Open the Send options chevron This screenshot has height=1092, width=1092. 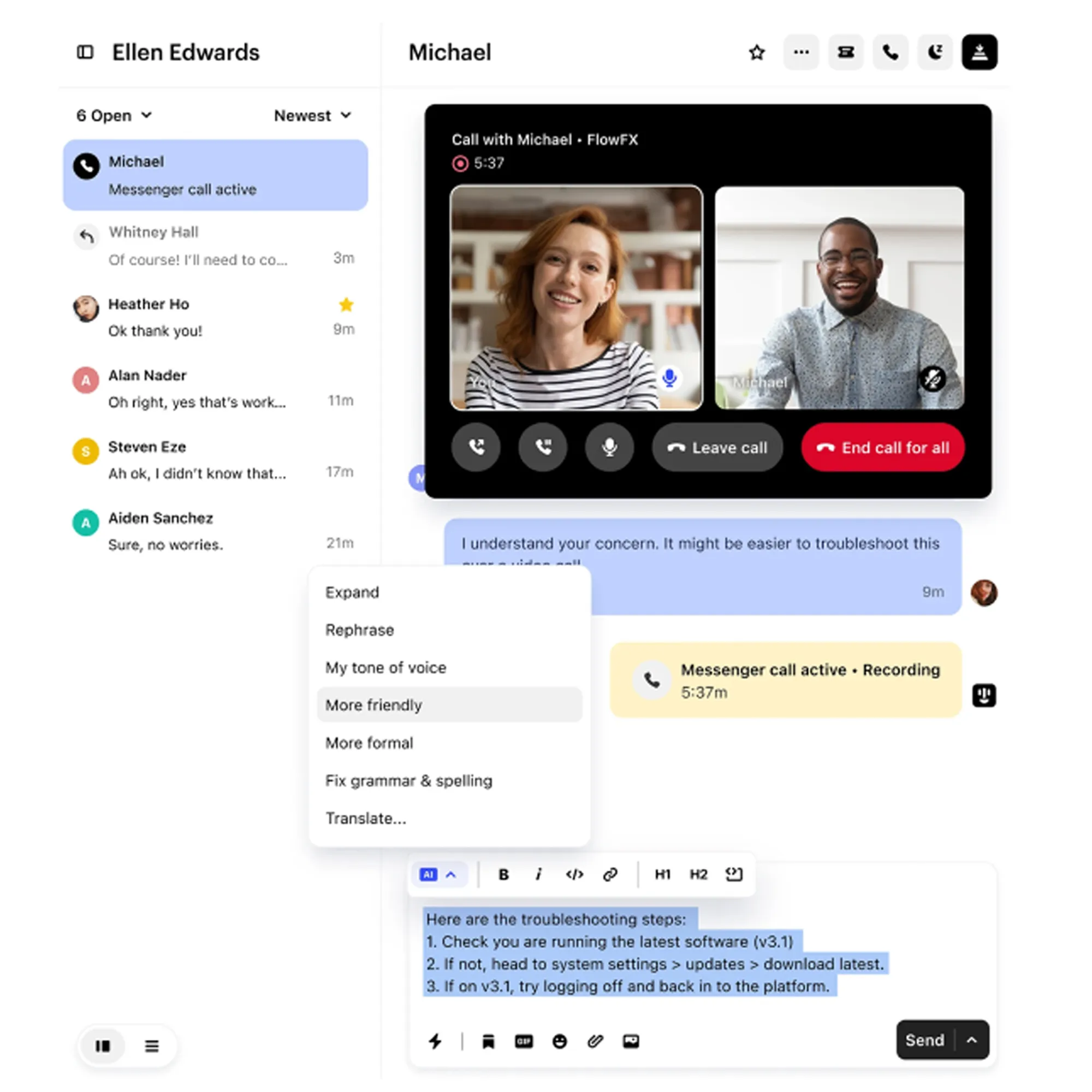(972, 1040)
